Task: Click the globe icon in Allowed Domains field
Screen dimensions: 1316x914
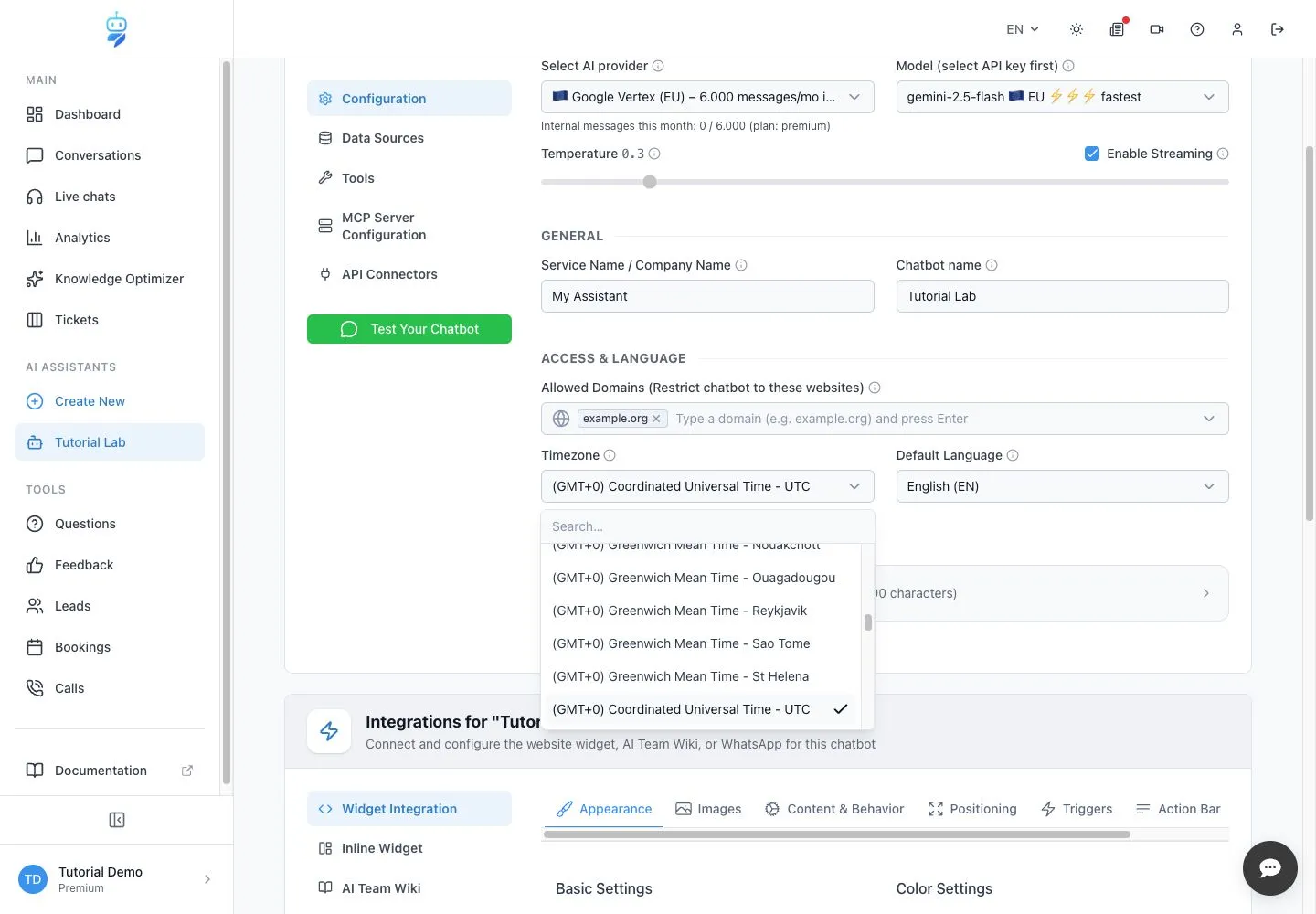Action: click(561, 419)
